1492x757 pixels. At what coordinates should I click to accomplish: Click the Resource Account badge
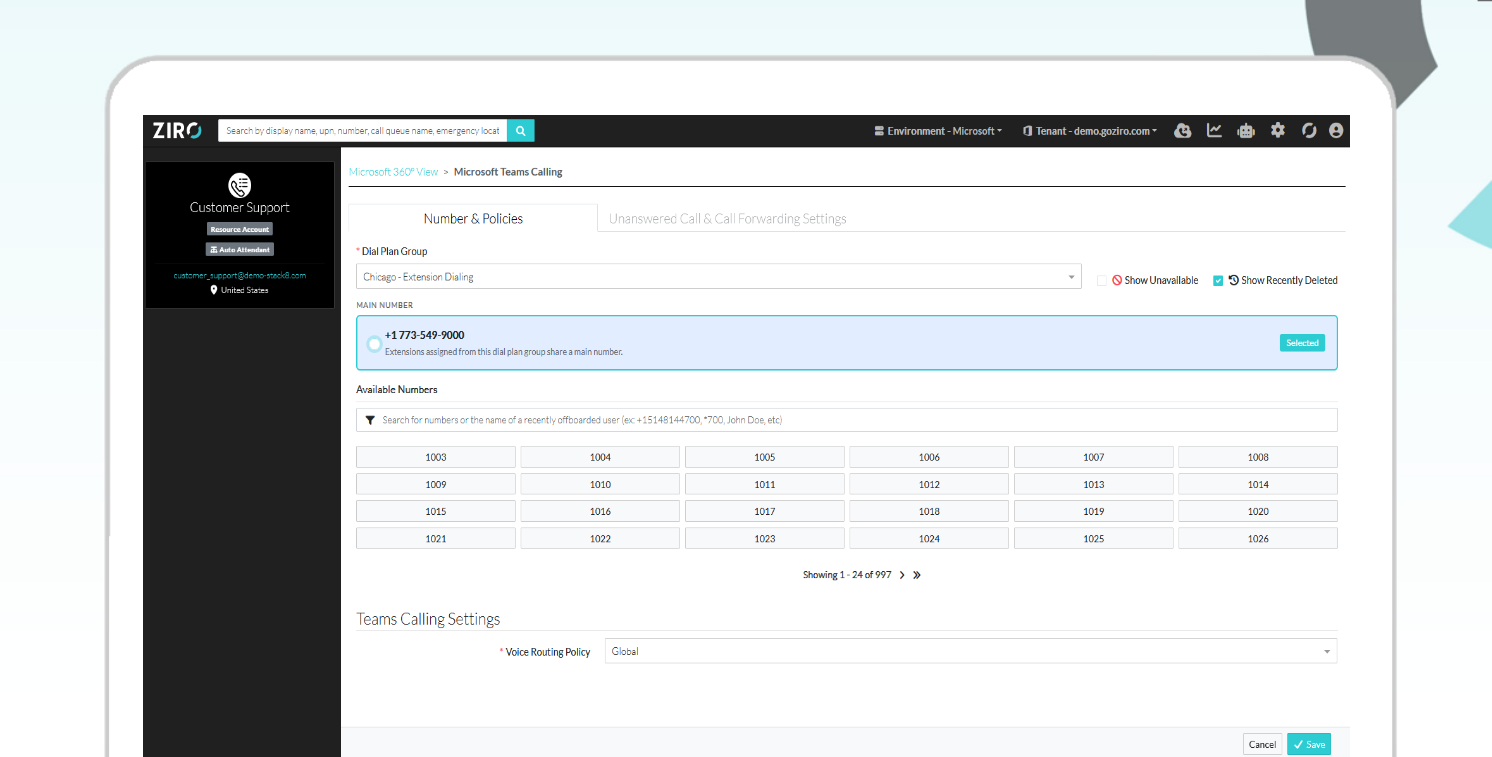point(240,229)
